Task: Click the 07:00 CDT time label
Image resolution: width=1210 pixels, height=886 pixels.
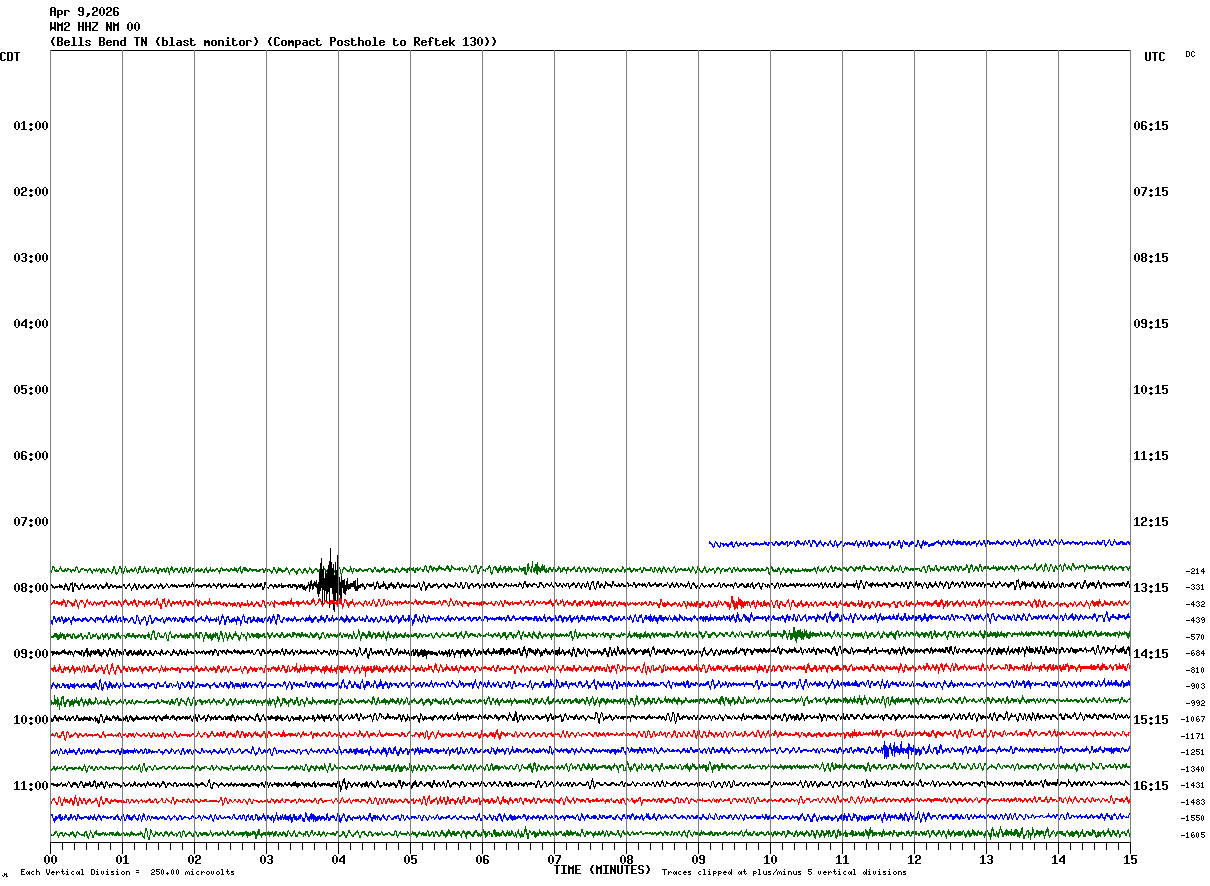Action: pyautogui.click(x=31, y=522)
